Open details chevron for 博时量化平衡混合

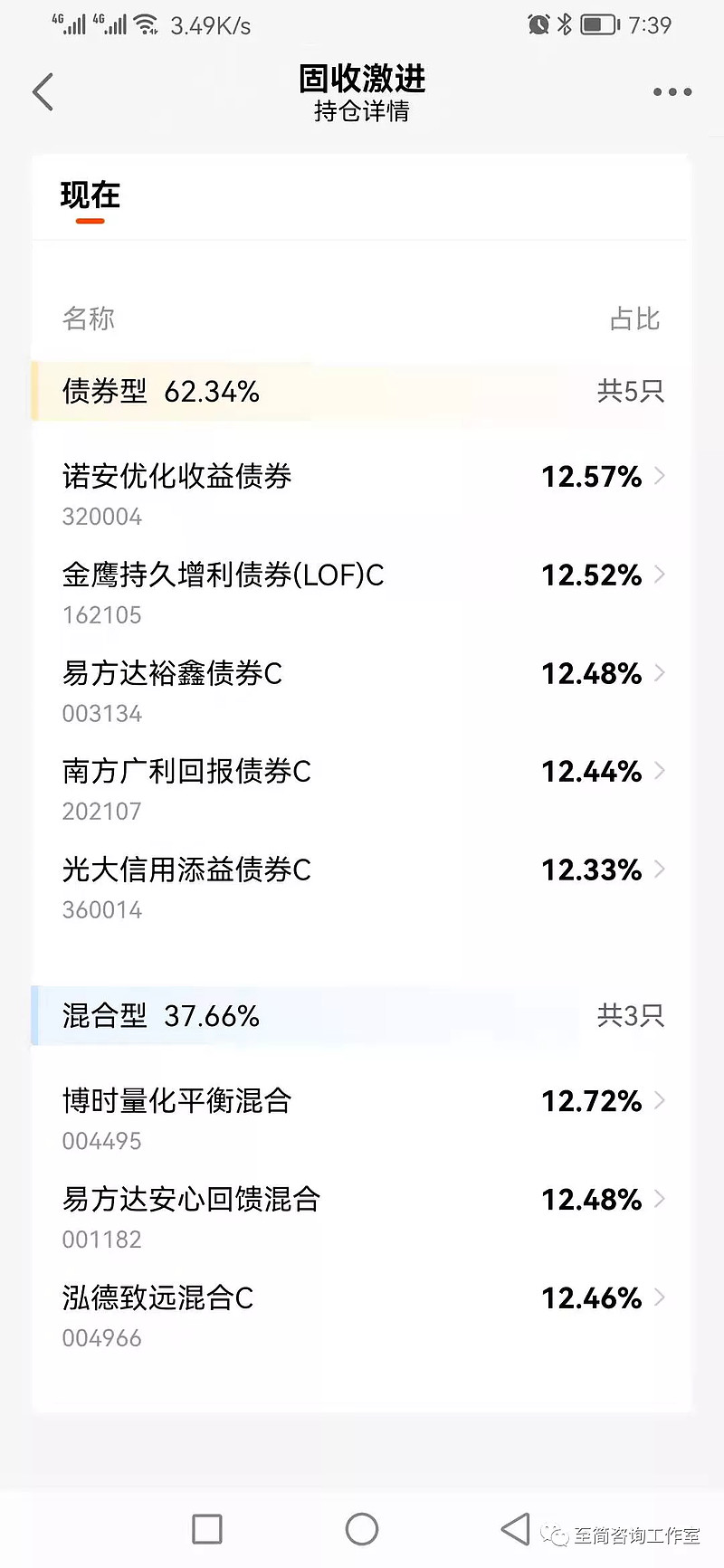[660, 1100]
